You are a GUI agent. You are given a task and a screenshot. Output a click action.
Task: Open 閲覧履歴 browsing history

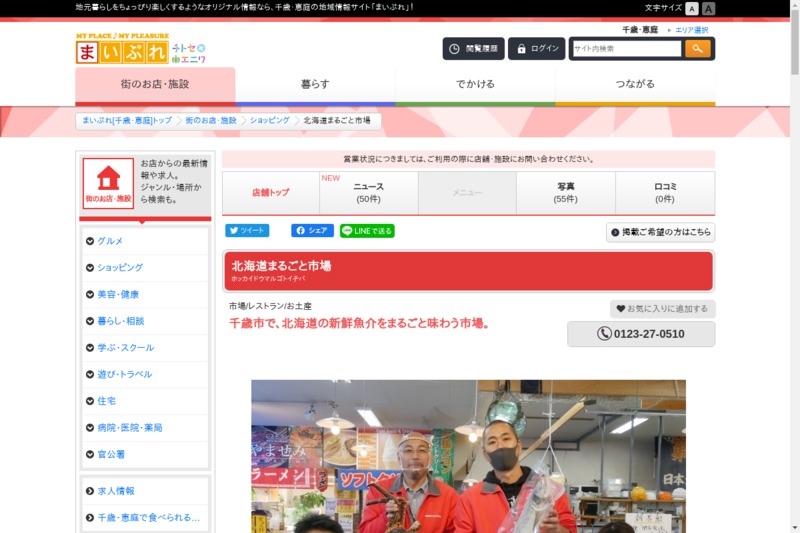473,48
